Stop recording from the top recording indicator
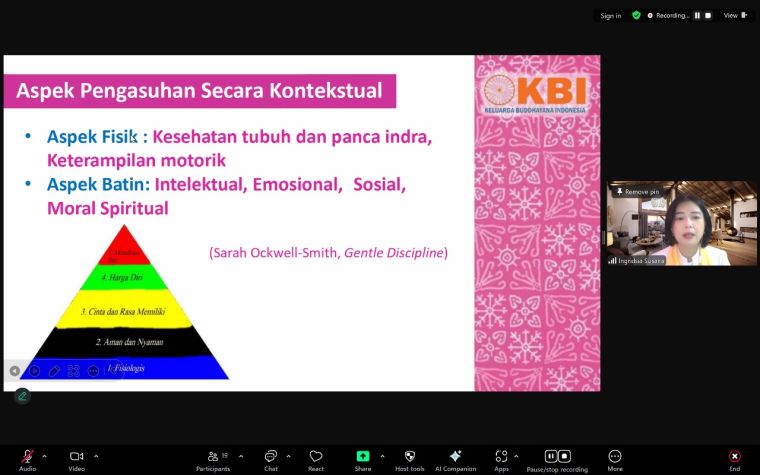This screenshot has width=760, height=475. click(x=708, y=15)
